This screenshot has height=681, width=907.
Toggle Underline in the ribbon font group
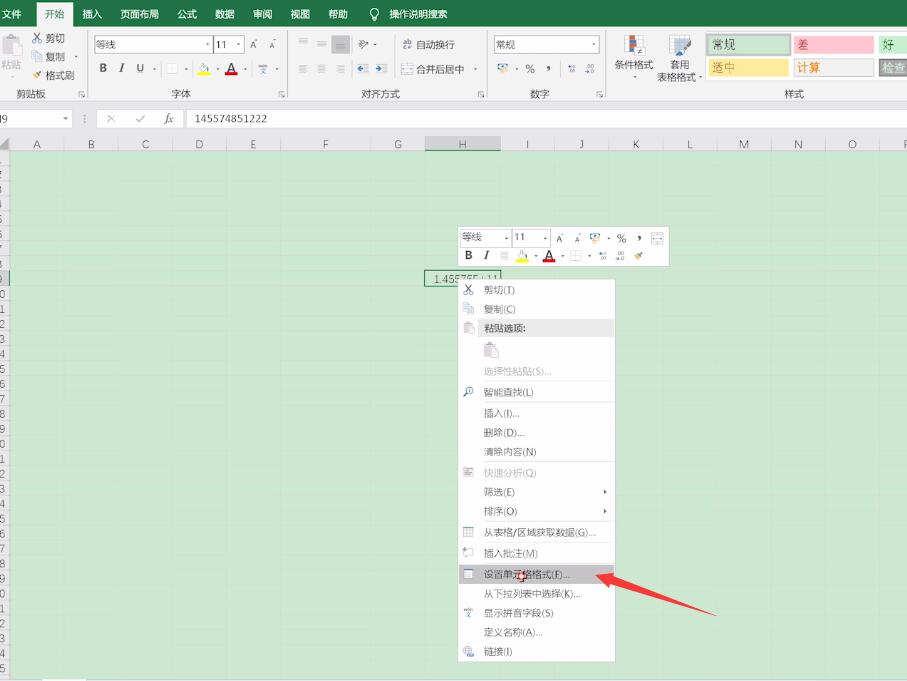[x=140, y=68]
